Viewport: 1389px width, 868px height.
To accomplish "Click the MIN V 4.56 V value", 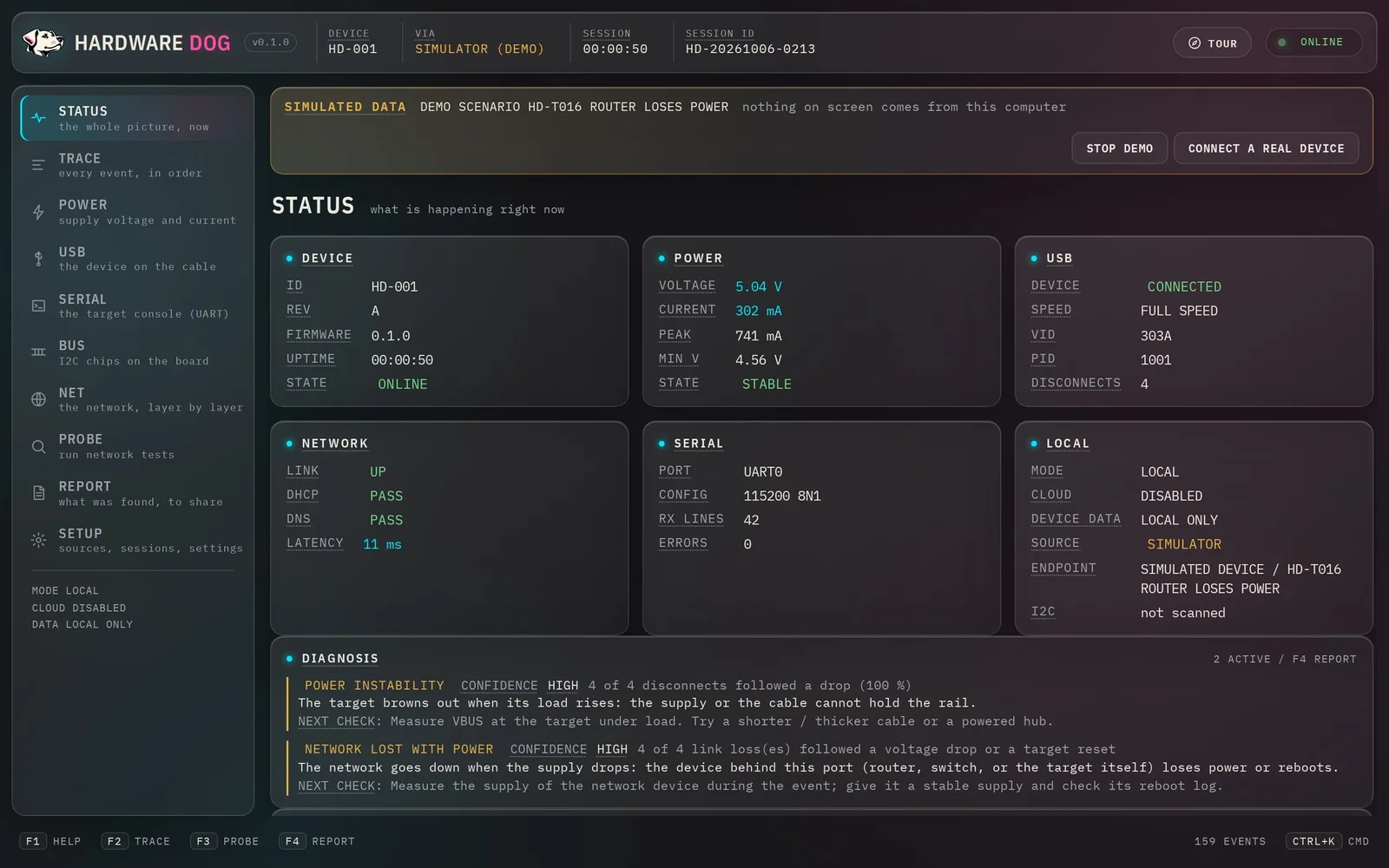I will 759,360.
